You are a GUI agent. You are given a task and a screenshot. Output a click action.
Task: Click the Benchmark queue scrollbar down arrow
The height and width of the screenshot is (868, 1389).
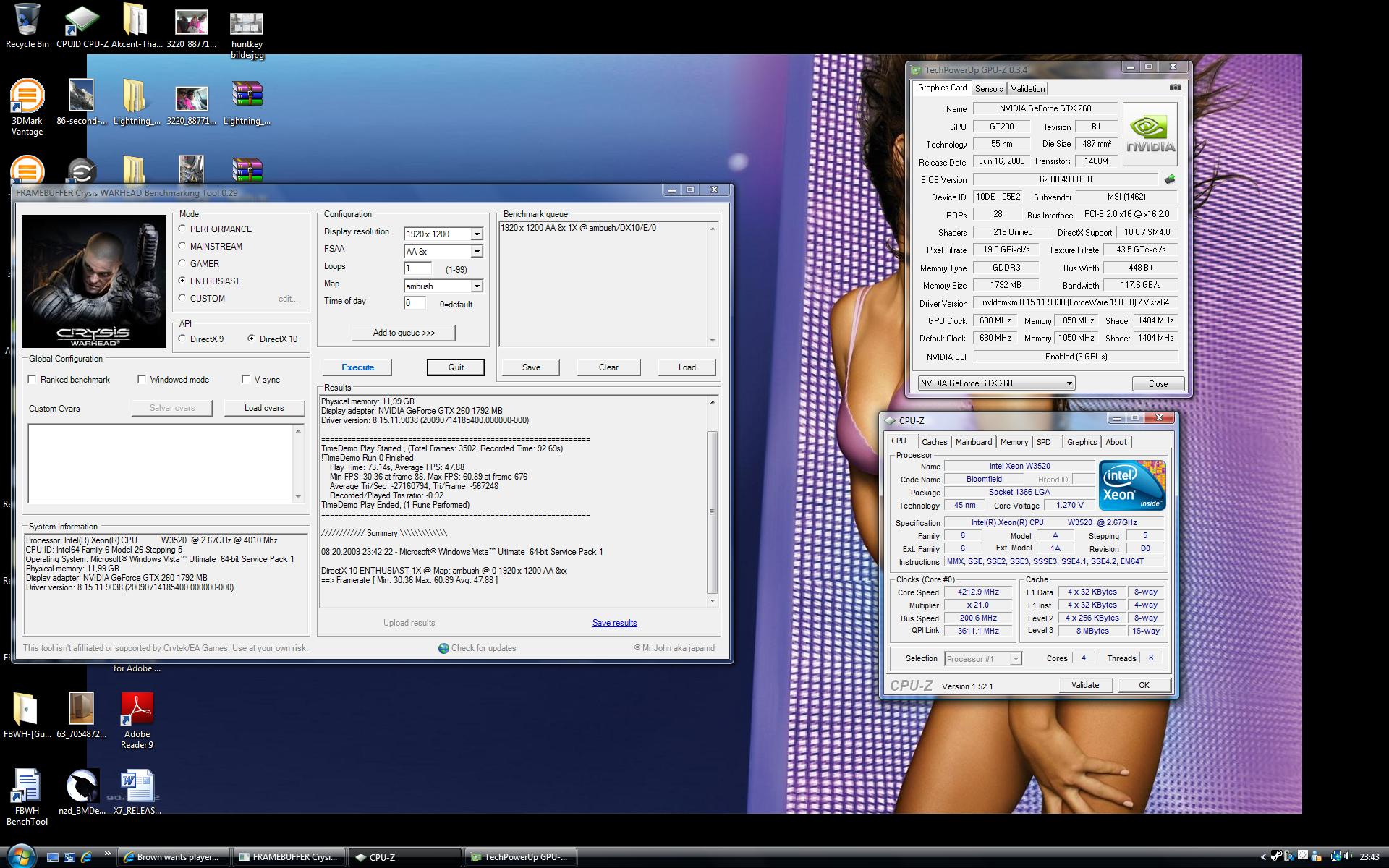click(712, 341)
